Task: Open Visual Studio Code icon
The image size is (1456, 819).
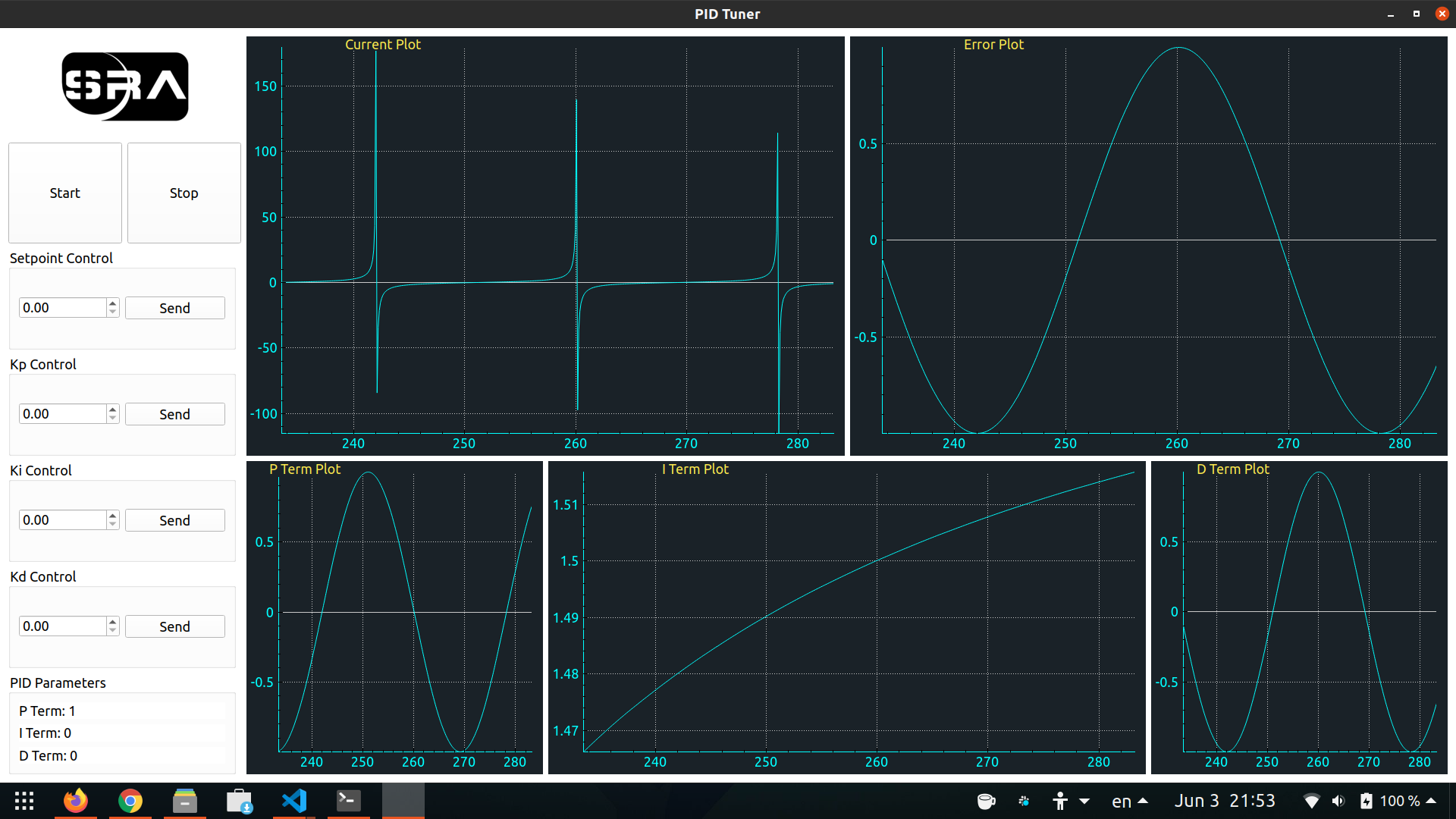Action: tap(294, 801)
